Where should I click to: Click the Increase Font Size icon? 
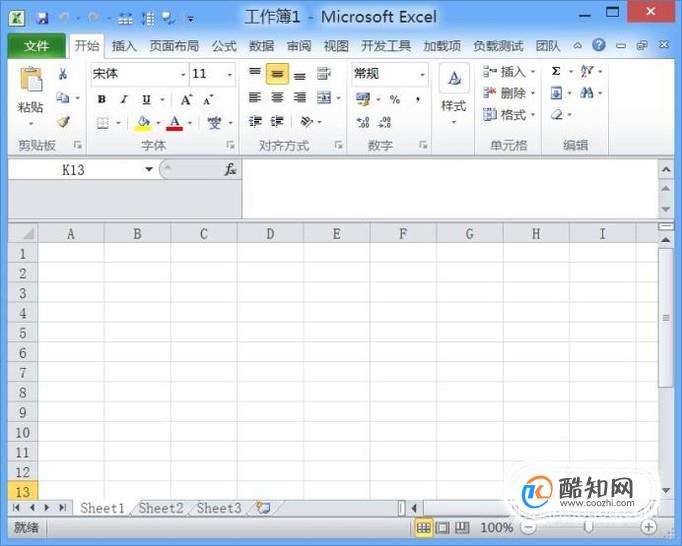point(186,100)
